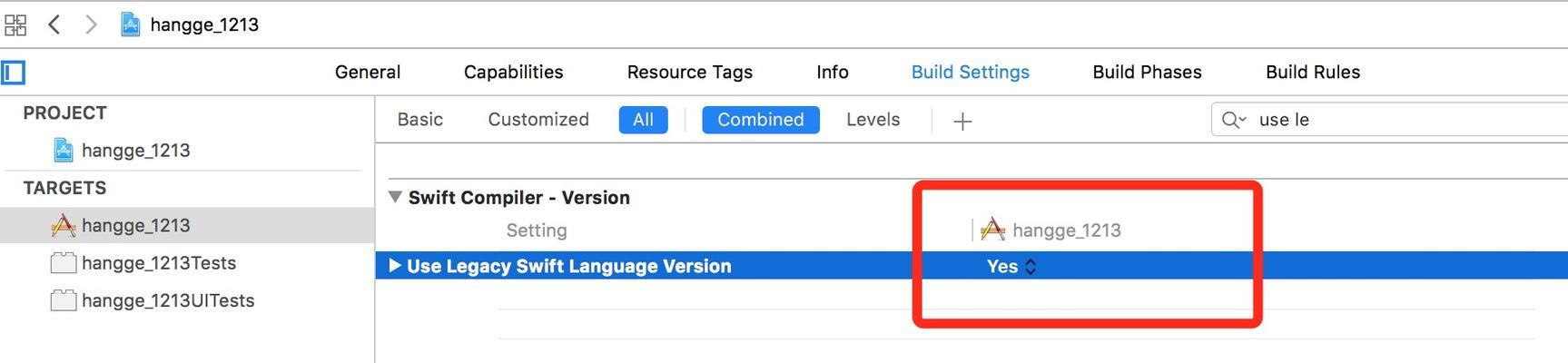Switch to the Build Phases tab
This screenshot has width=1568, height=363.
1147,72
